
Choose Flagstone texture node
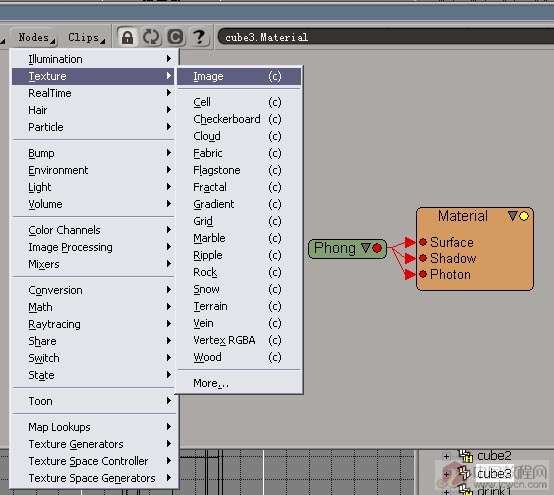click(x=239, y=170)
